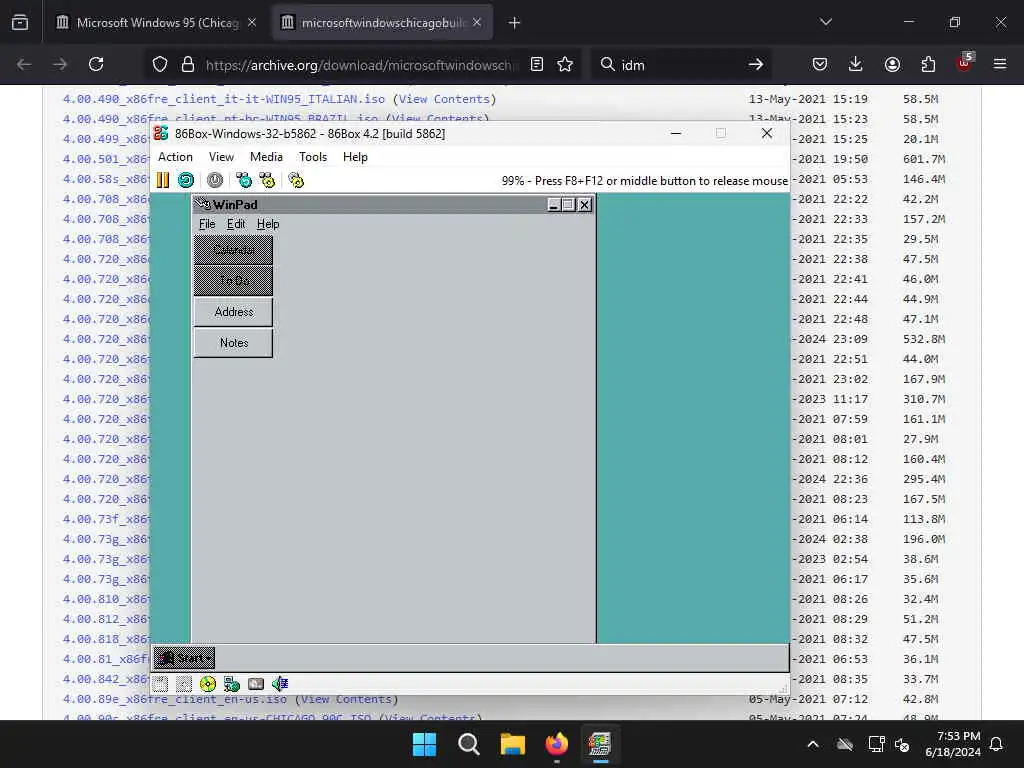Open Firefox tab overview icon

(x=20, y=22)
